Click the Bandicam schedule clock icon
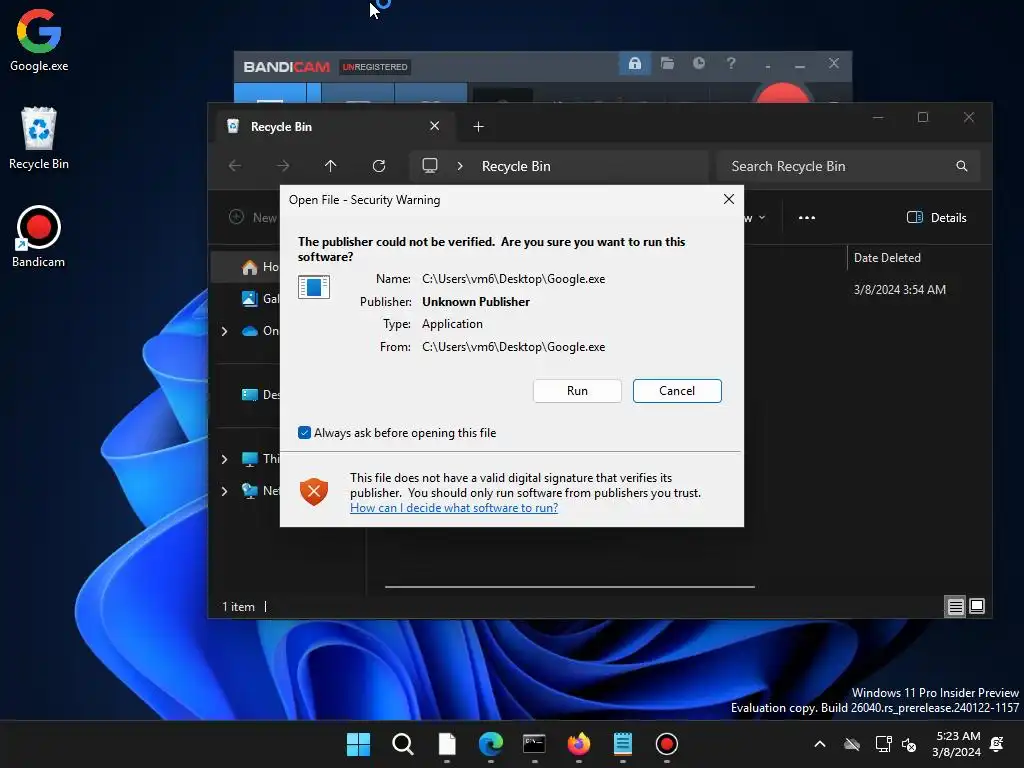 point(699,63)
